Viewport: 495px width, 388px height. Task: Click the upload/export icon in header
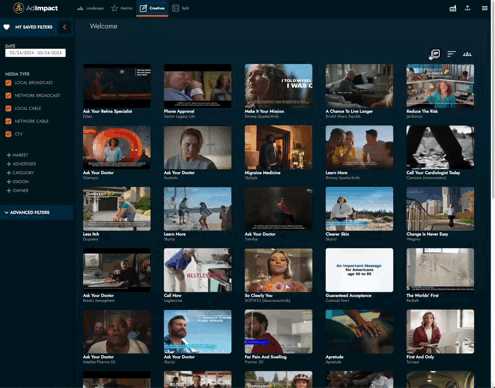tap(467, 8)
